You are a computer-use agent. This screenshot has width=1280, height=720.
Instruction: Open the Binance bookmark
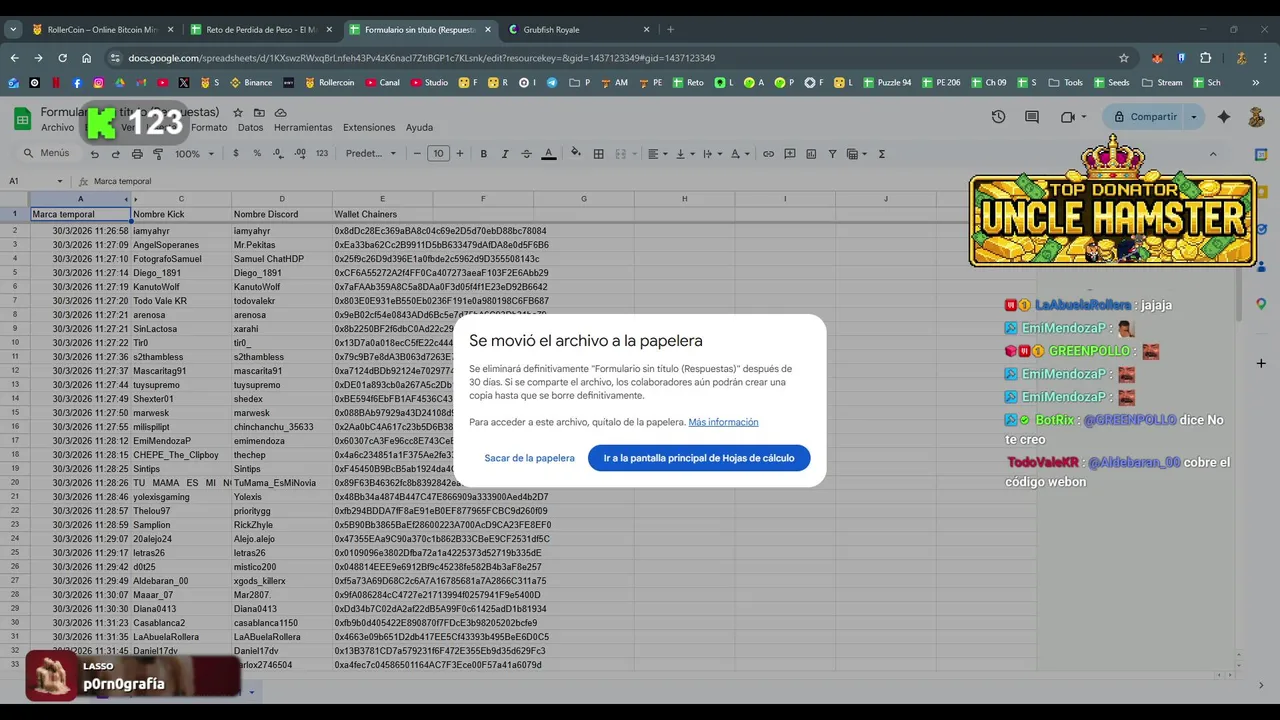[x=251, y=83]
